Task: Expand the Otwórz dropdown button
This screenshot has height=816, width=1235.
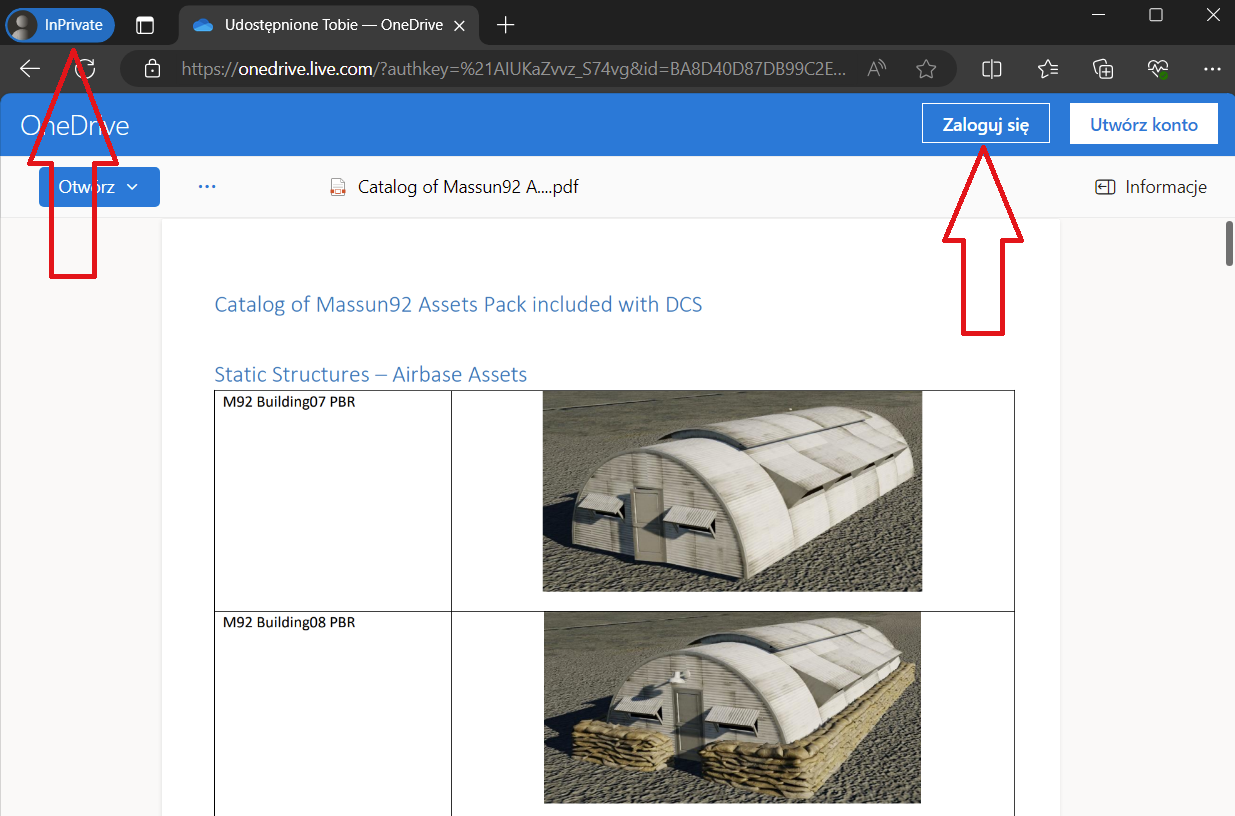Action: click(x=99, y=187)
